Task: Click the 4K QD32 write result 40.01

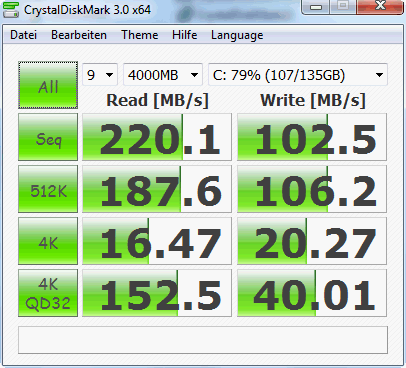Action: (x=312, y=293)
